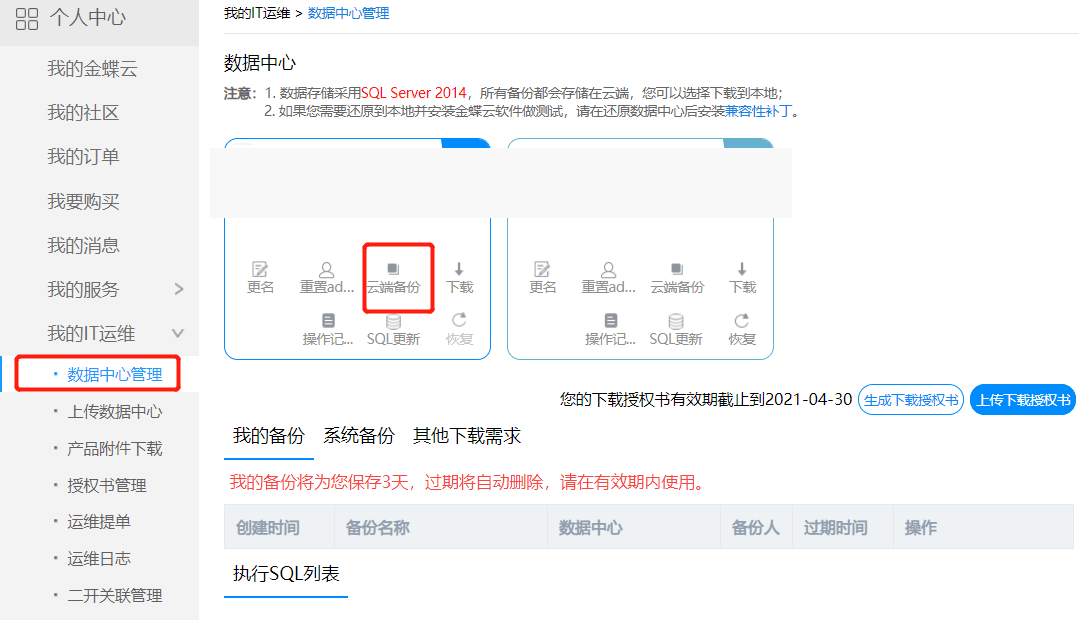Click 下载 download icon on second card

pyautogui.click(x=741, y=277)
